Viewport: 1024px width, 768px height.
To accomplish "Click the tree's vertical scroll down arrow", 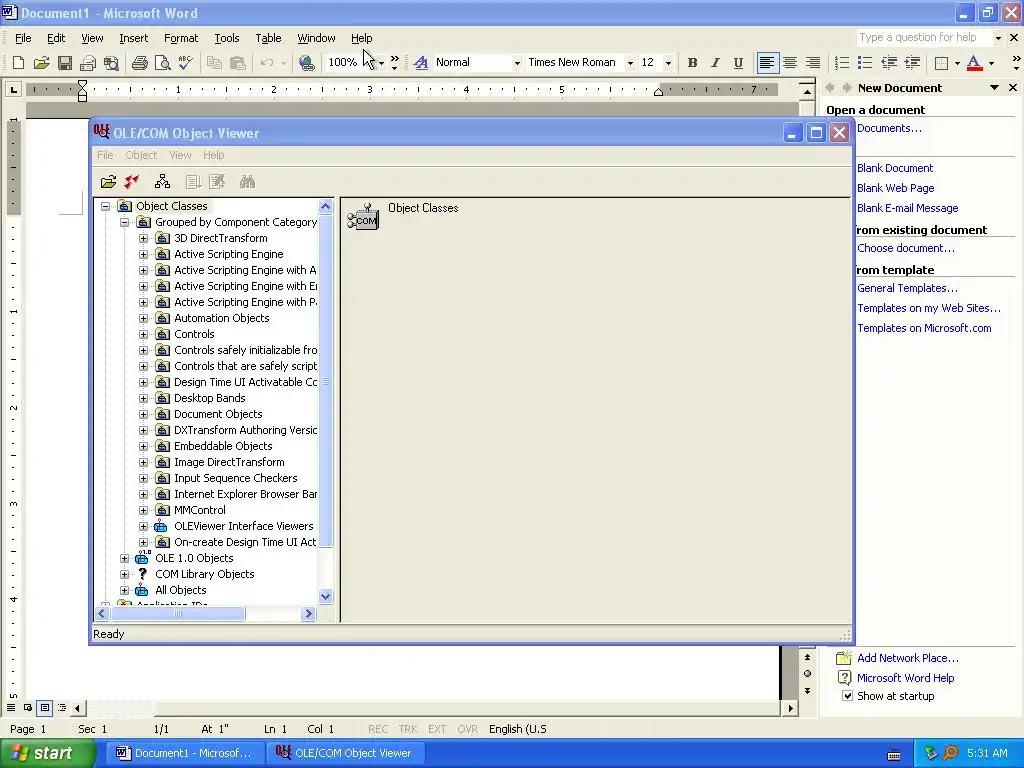I will [325, 596].
